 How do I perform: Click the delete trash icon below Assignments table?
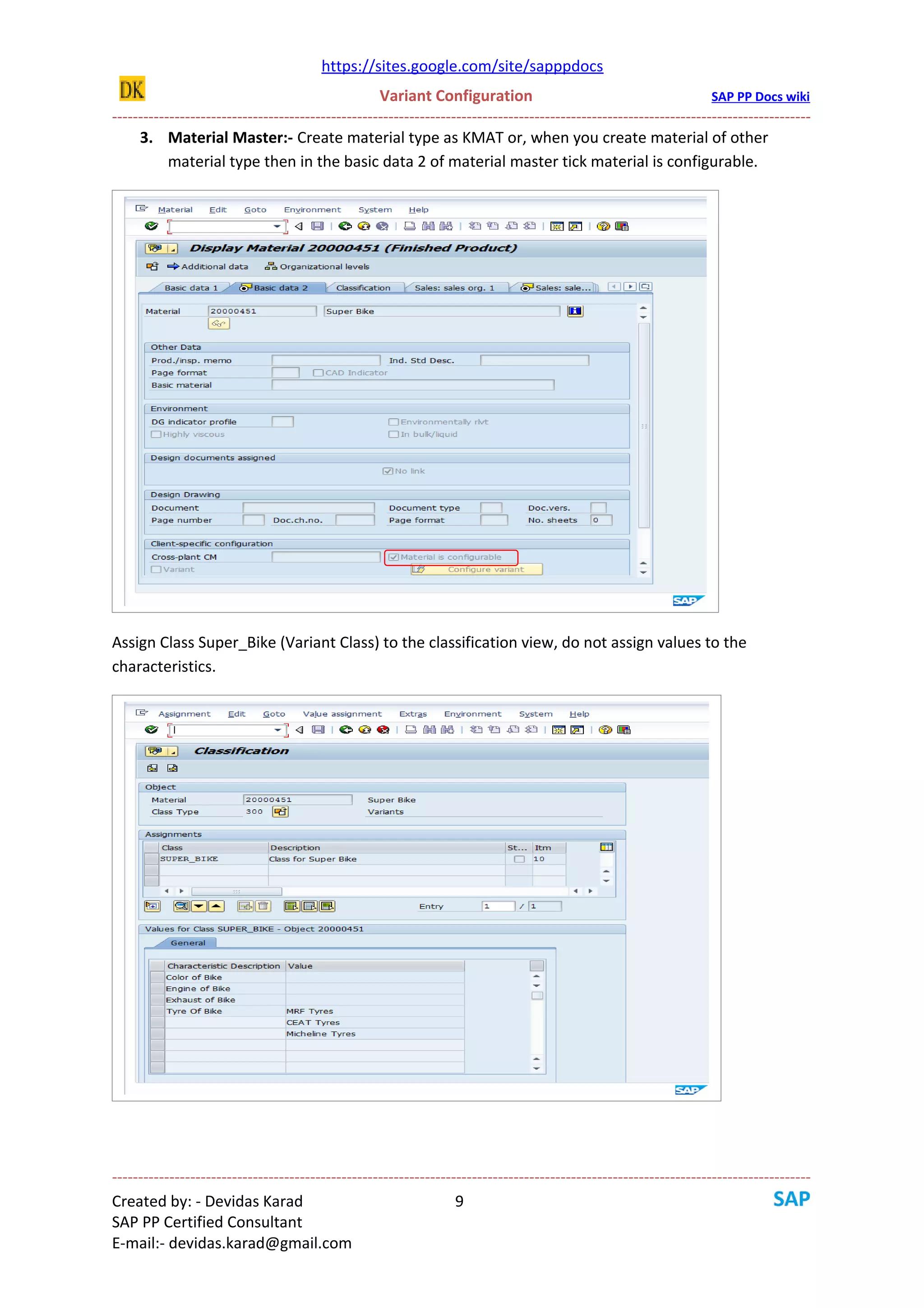point(263,906)
